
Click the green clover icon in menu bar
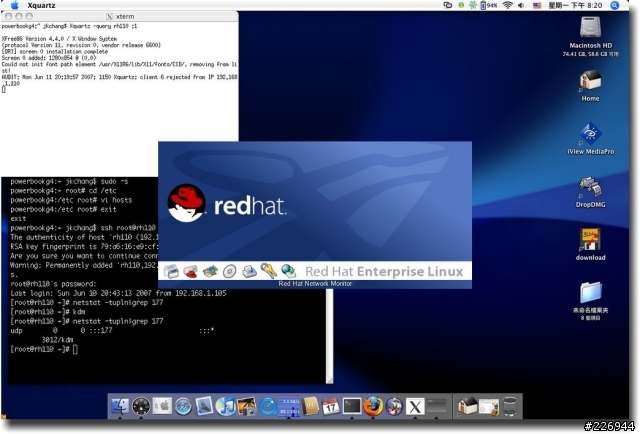[473, 5]
